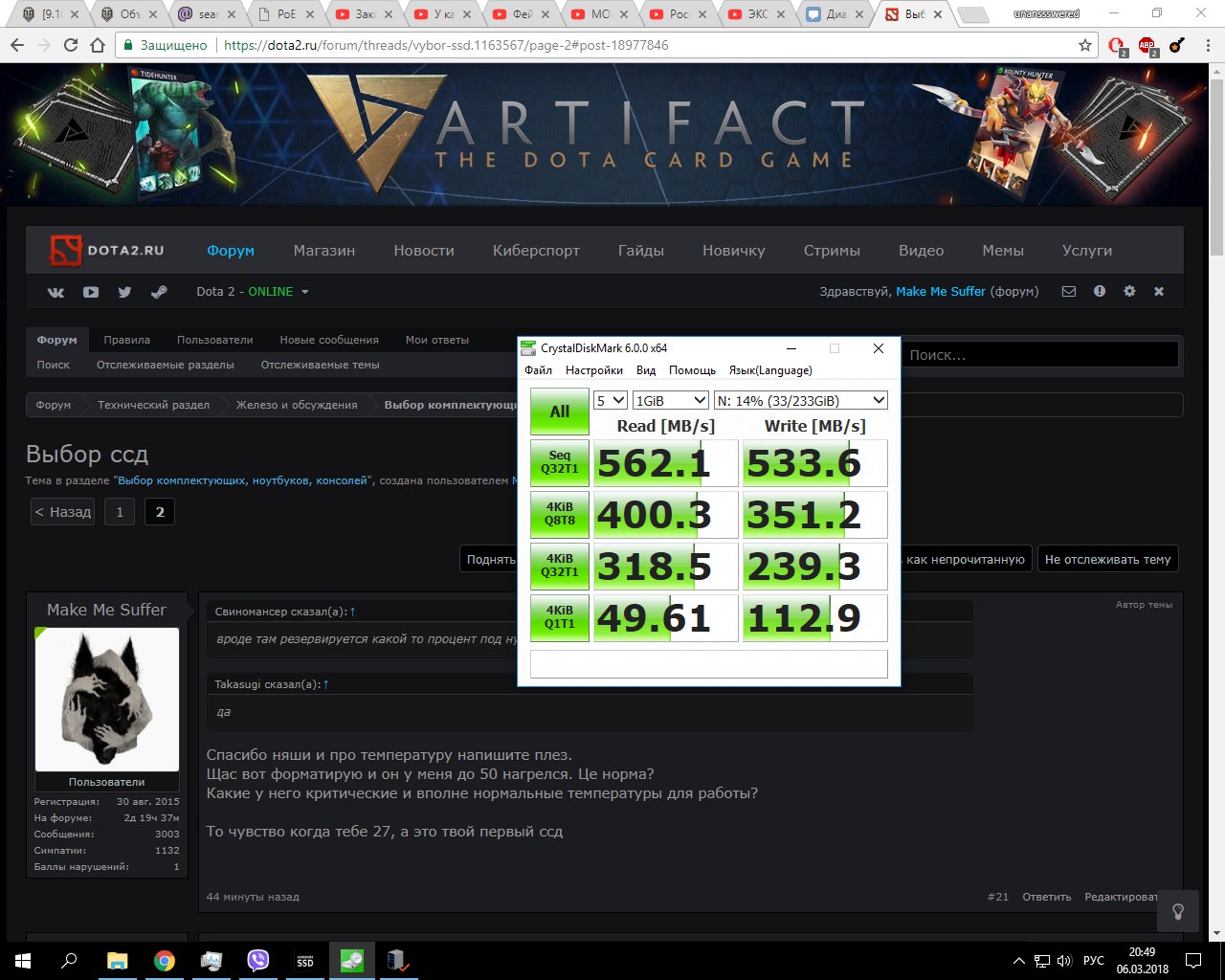Open the Магазин section in site navigation

click(x=323, y=251)
